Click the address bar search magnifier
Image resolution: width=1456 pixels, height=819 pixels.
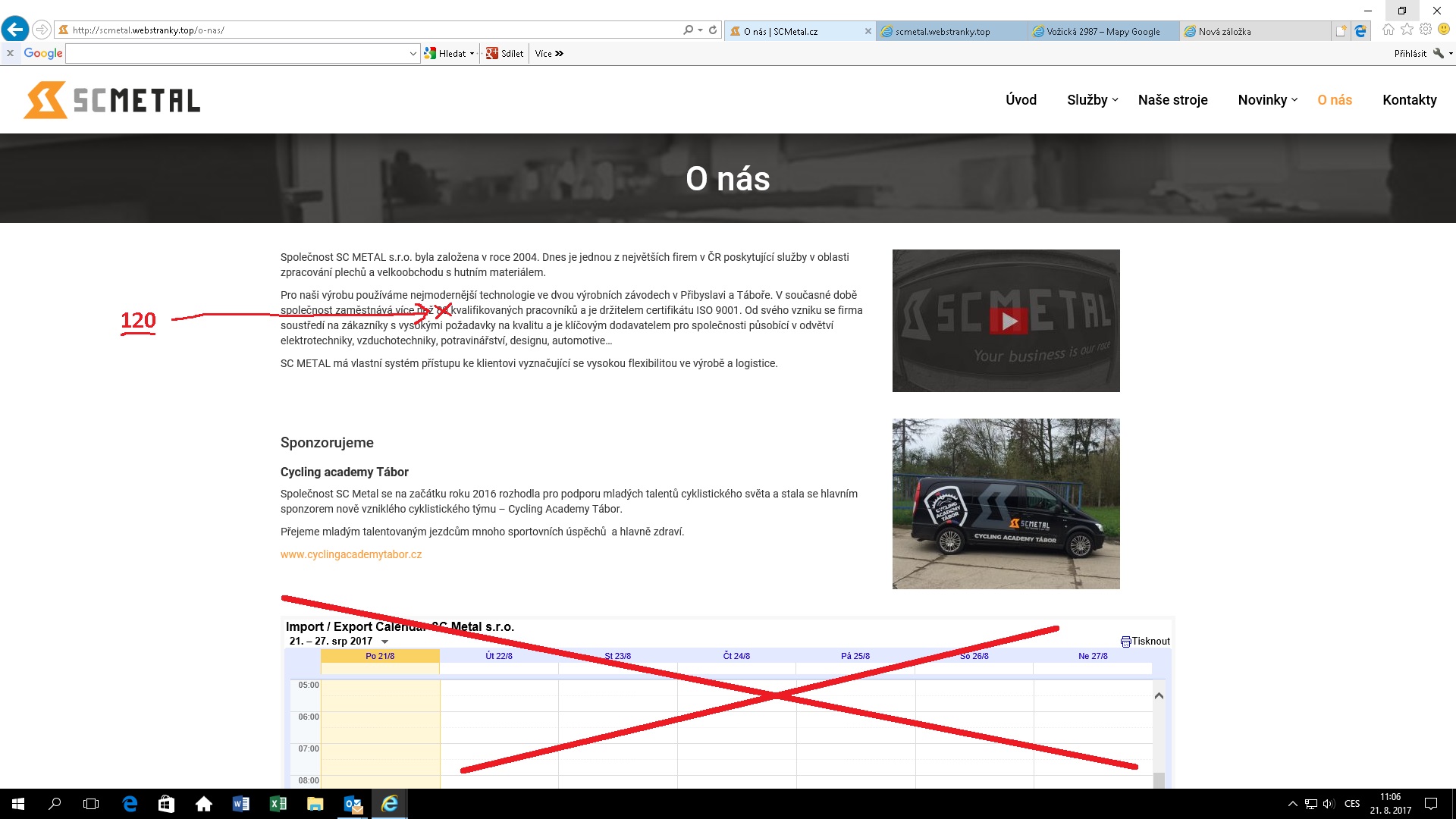(x=688, y=30)
